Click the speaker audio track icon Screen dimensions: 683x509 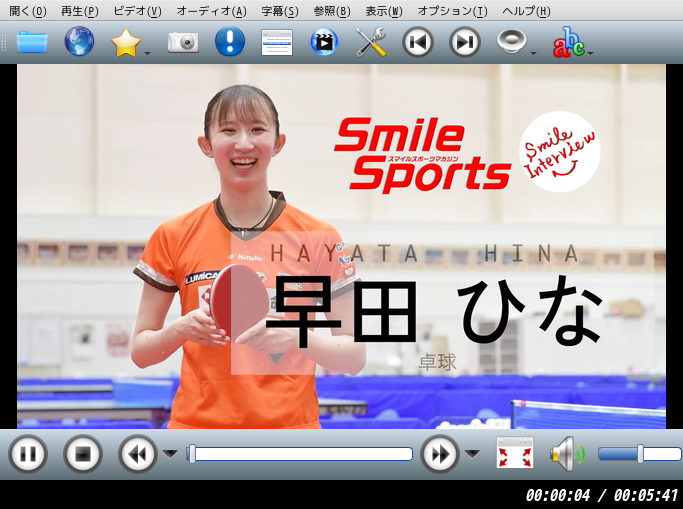tap(511, 42)
